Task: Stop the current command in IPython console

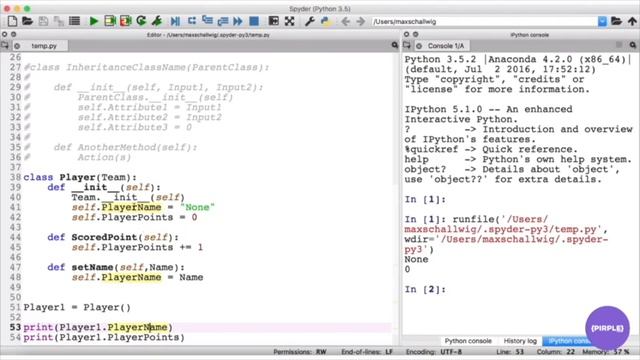Action: (x=619, y=45)
